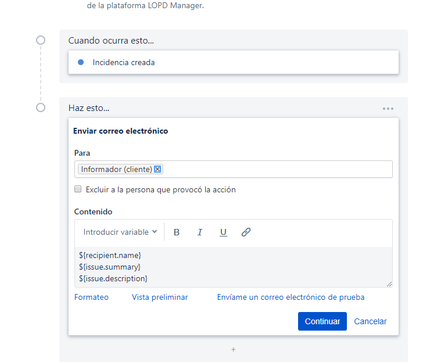The width and height of the screenshot is (423, 362).
Task: Open the three-dots menu of Haz esto
Action: click(388, 109)
